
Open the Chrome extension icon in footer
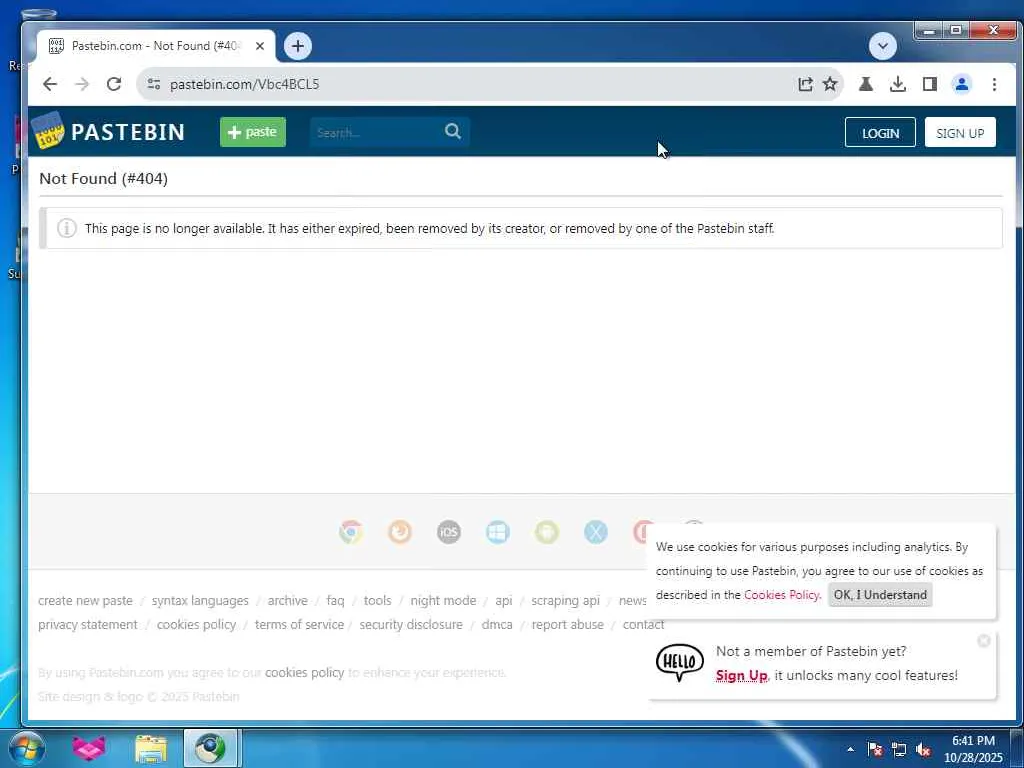click(x=351, y=532)
